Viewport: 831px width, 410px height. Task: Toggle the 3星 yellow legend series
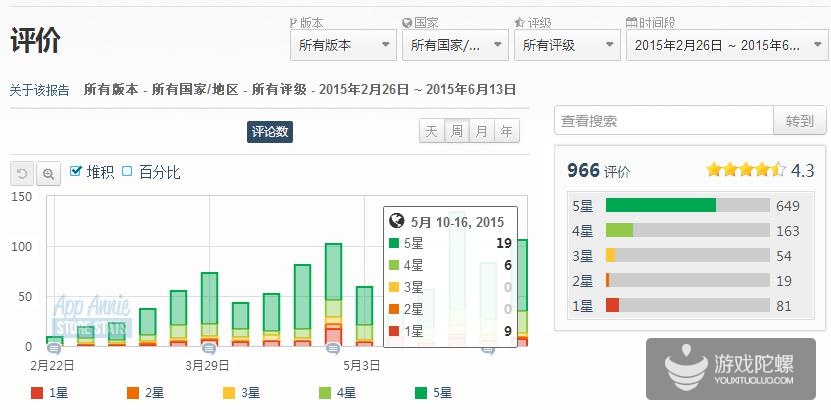click(229, 394)
